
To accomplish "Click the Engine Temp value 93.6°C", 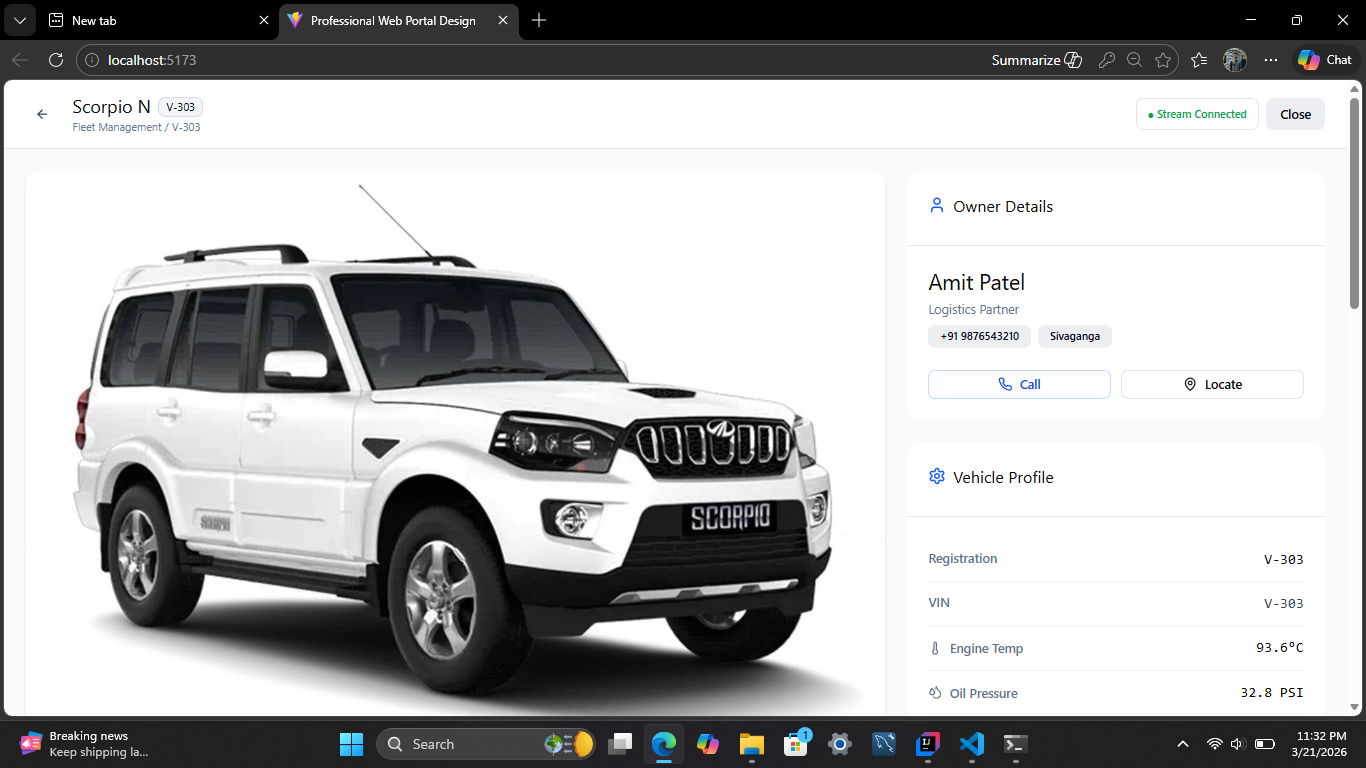I will (x=1280, y=648).
